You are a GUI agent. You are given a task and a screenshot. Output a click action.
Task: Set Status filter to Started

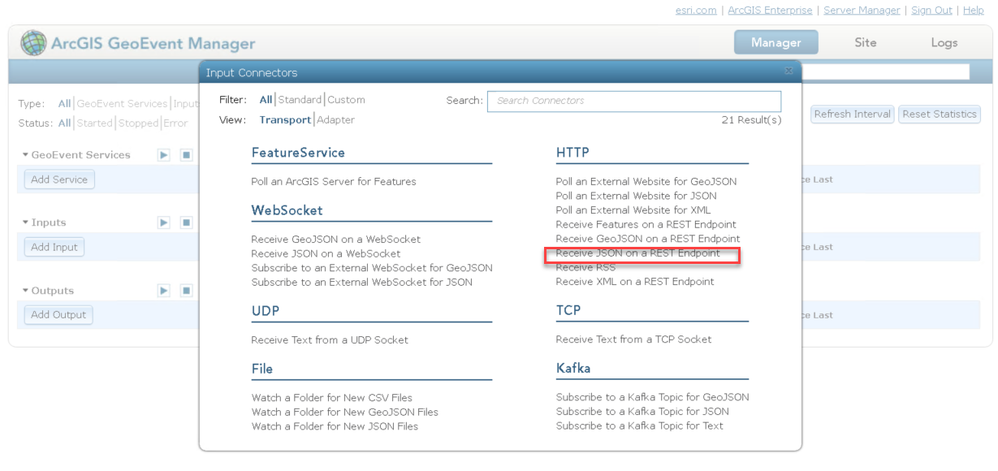(94, 123)
